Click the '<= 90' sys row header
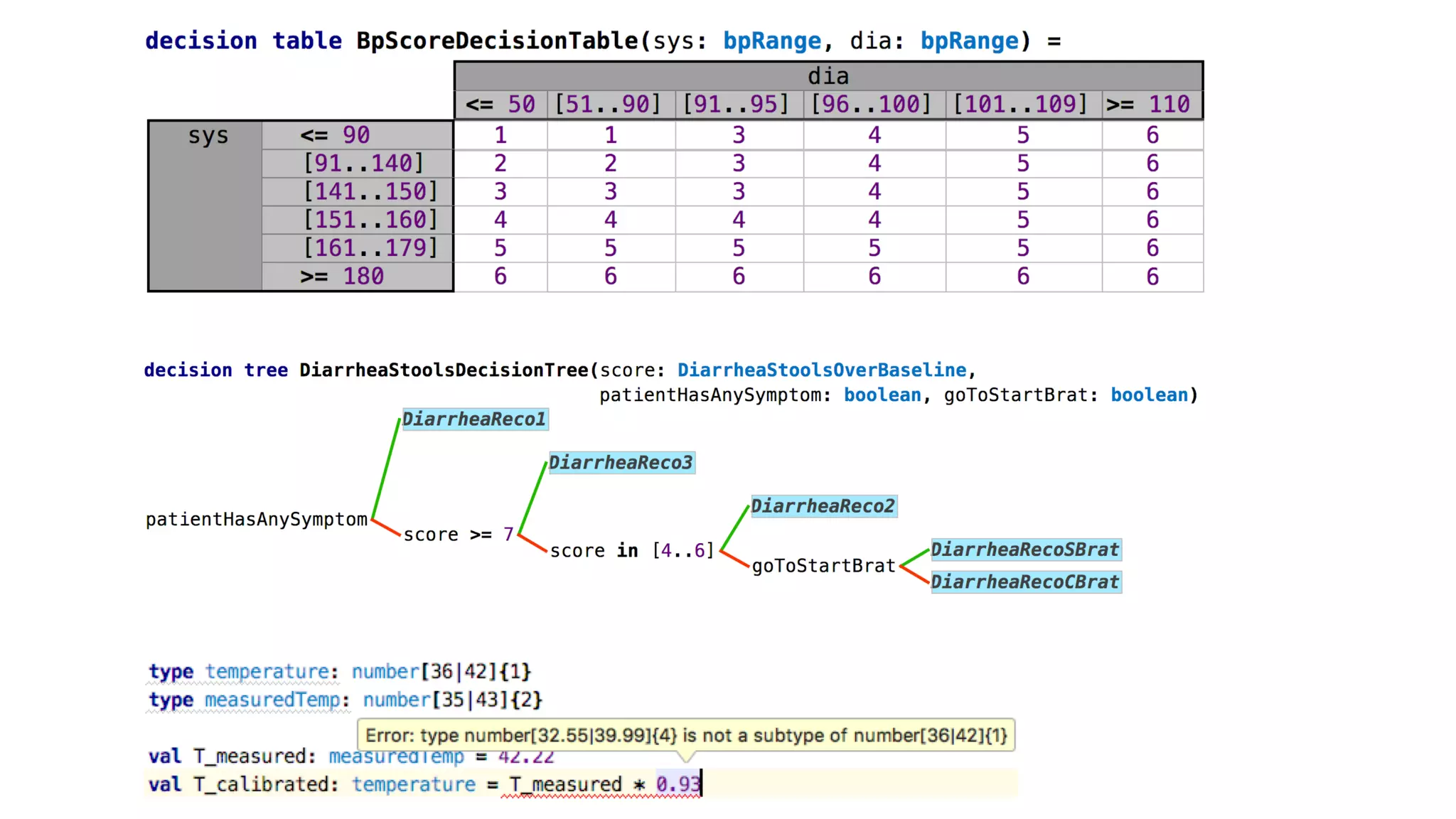The width and height of the screenshot is (1456, 819). coord(357,135)
